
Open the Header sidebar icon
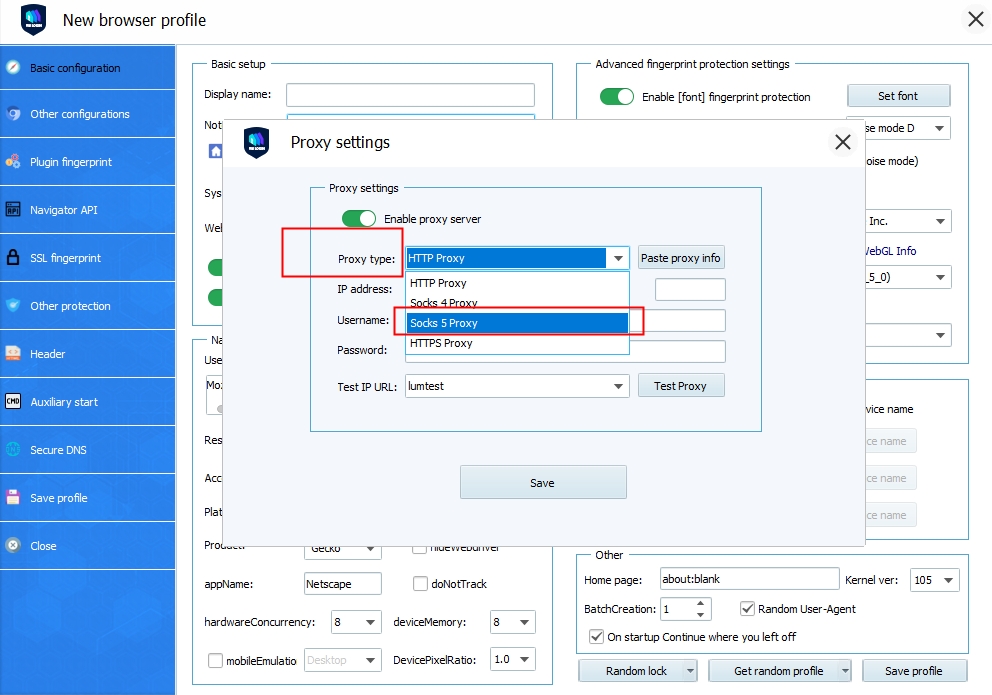(x=13, y=354)
